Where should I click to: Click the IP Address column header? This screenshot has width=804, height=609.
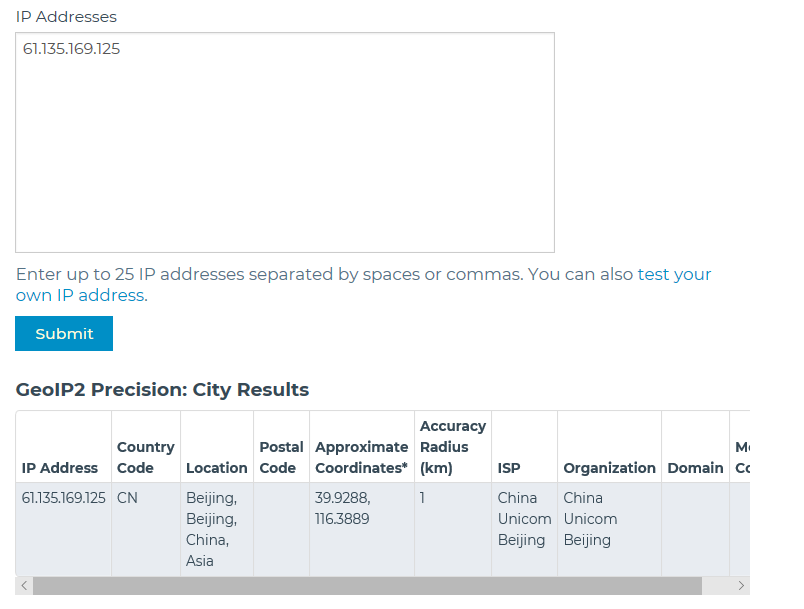(60, 468)
